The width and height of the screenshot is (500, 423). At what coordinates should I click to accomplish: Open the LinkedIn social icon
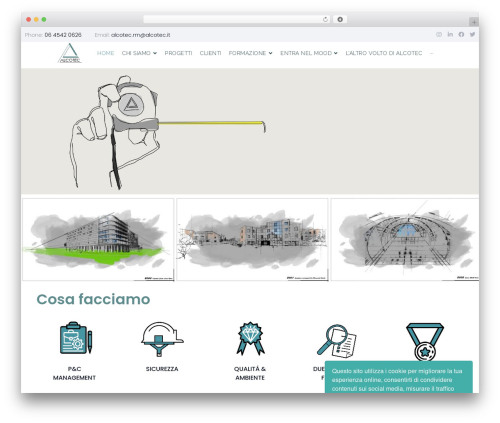(x=450, y=34)
